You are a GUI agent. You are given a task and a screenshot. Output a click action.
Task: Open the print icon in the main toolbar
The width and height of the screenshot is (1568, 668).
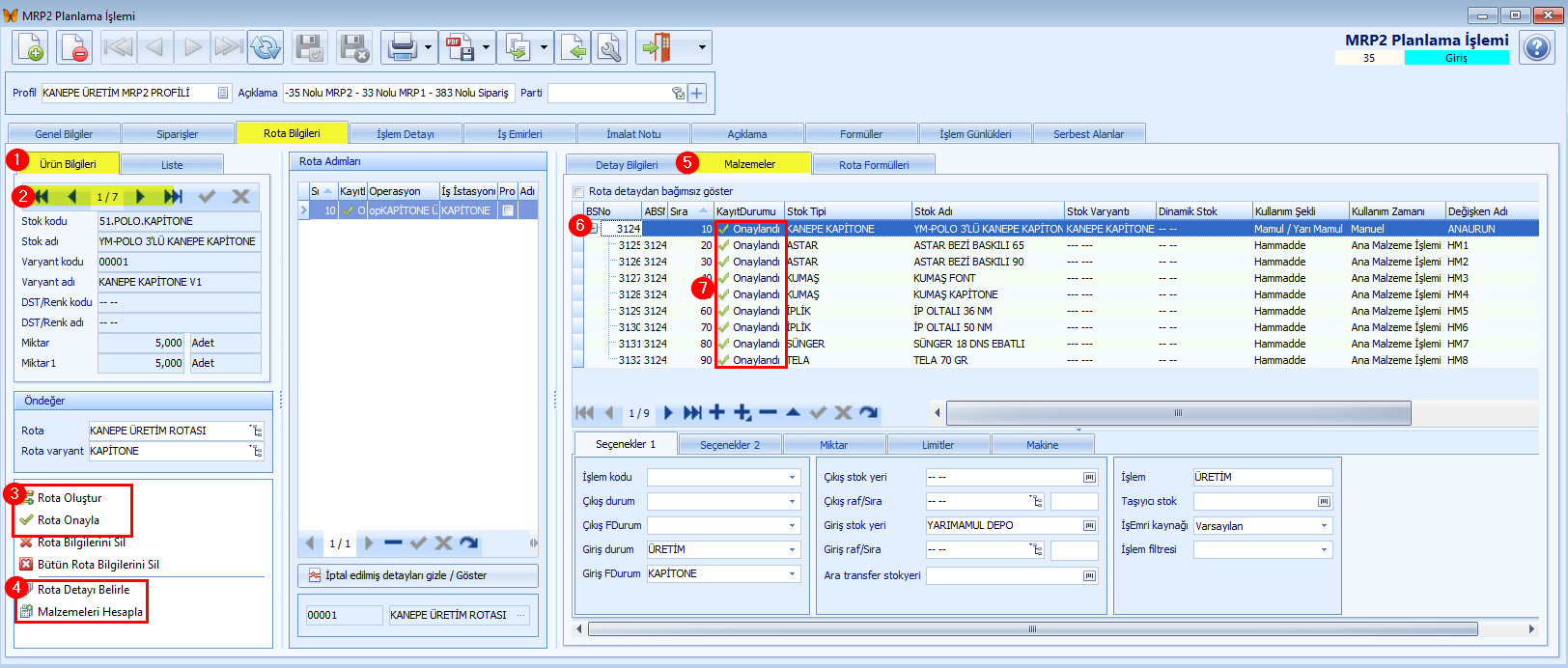[401, 47]
